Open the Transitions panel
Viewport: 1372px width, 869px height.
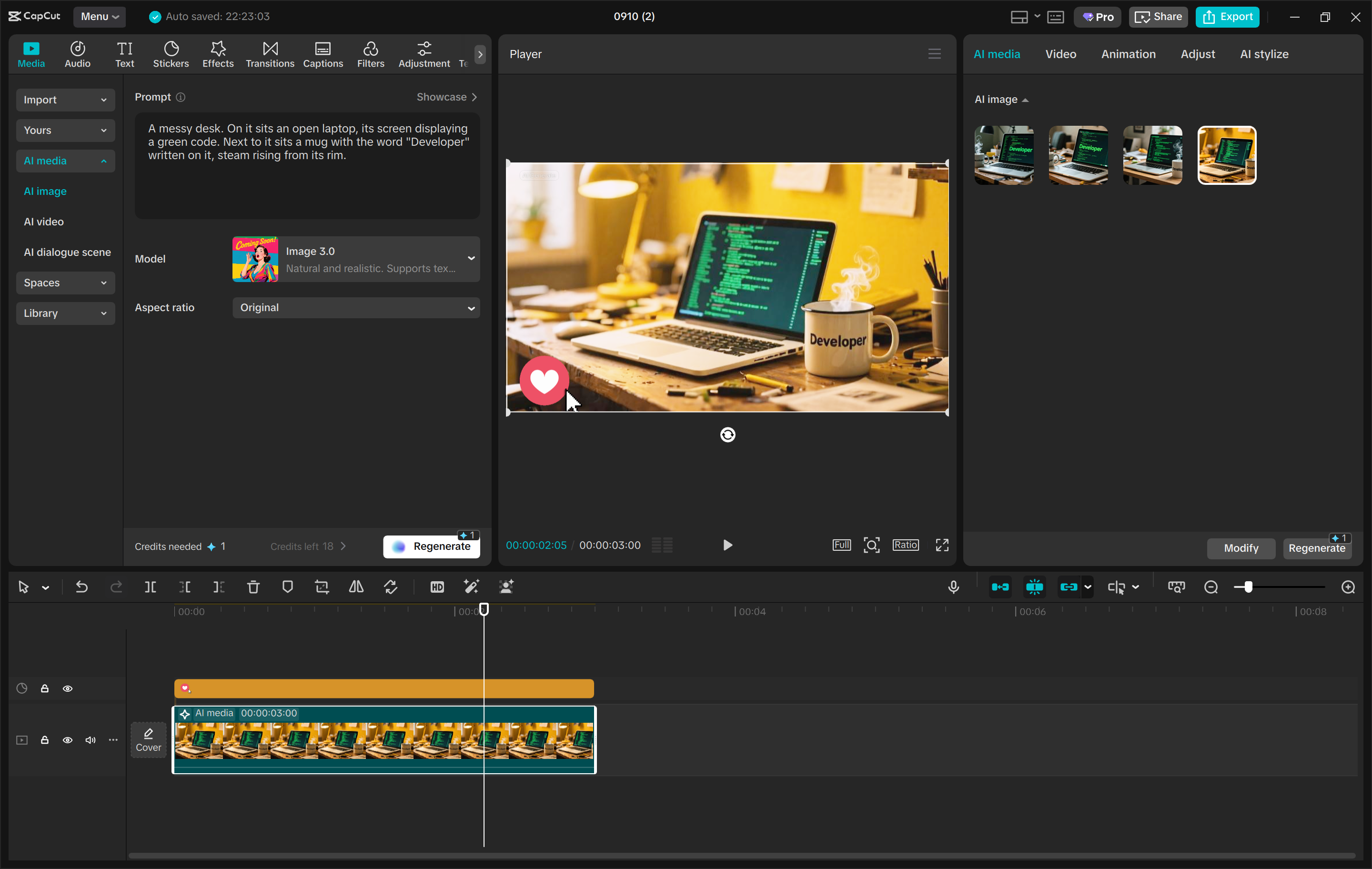click(270, 55)
